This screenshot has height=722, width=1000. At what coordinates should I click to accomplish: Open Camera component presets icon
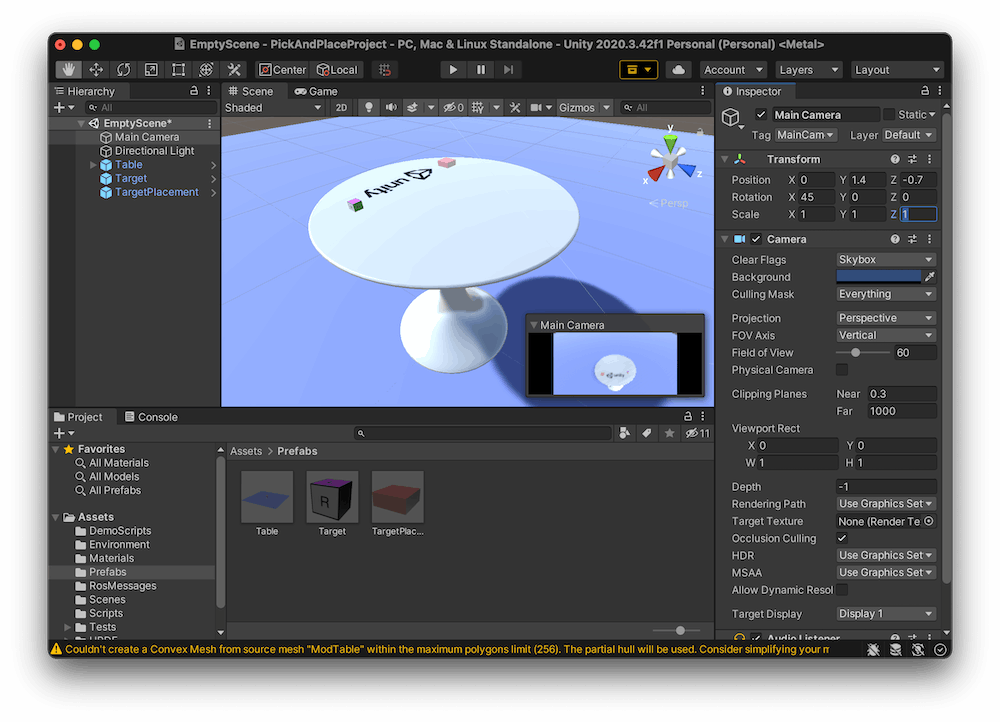913,239
